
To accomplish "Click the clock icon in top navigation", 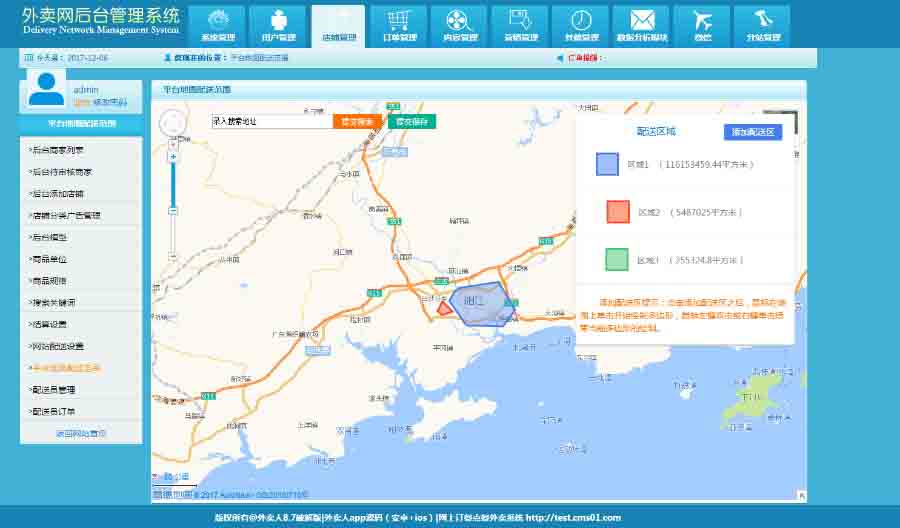I will click(x=581, y=26).
